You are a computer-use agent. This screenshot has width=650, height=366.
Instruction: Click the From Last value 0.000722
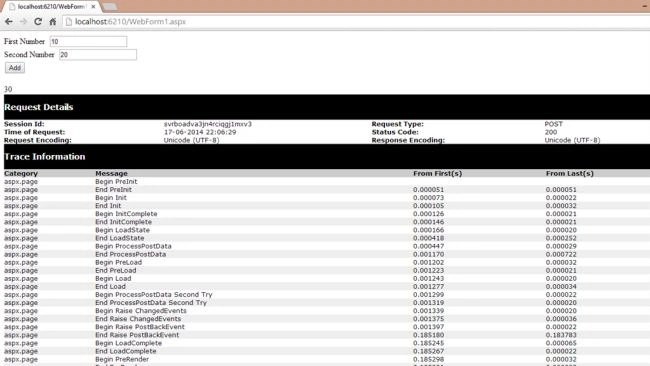click(x=561, y=254)
